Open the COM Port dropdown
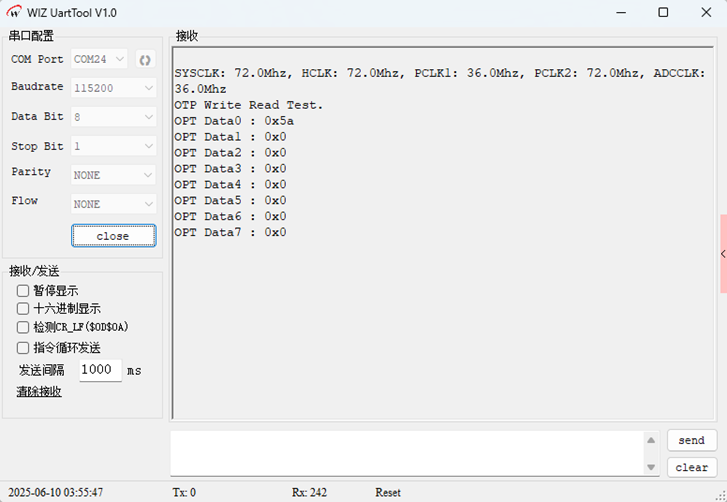The image size is (727, 502). [x=100, y=60]
